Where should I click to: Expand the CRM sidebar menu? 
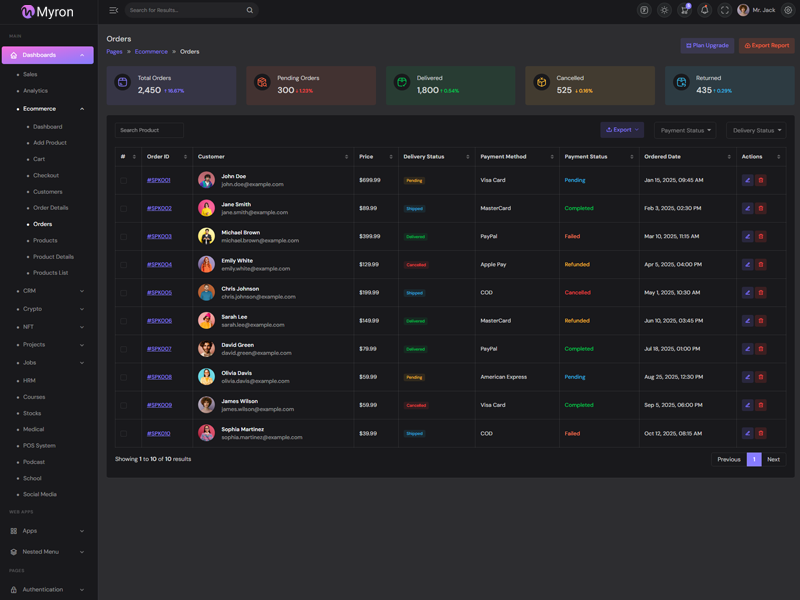[50, 291]
